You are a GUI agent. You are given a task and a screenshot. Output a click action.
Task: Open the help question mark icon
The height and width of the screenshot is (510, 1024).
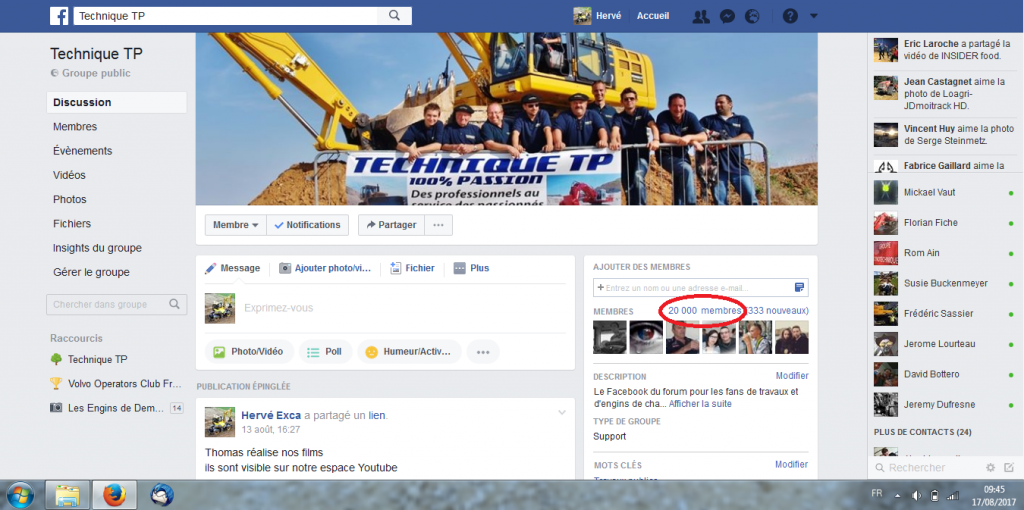[x=790, y=16]
